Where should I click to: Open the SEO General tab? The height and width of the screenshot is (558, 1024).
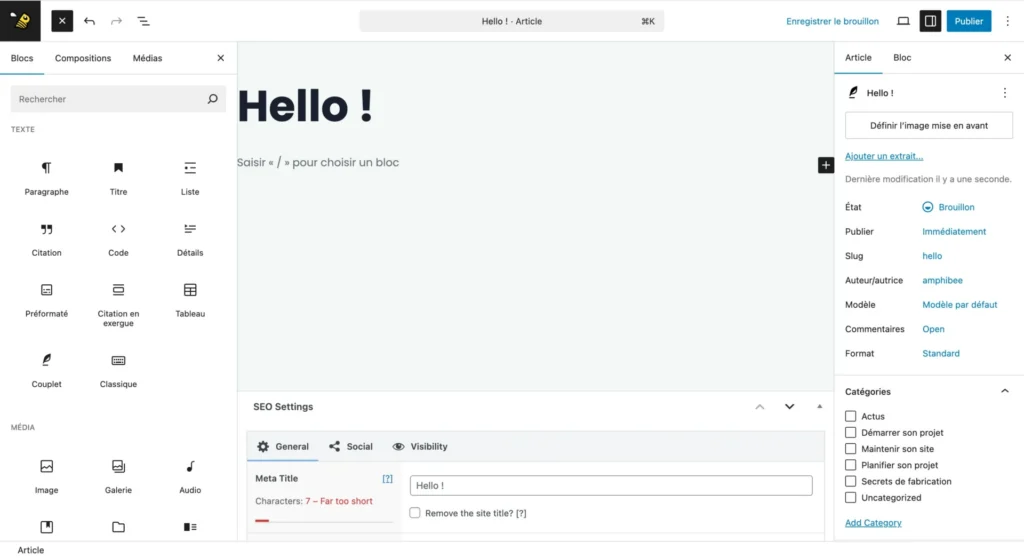[283, 446]
